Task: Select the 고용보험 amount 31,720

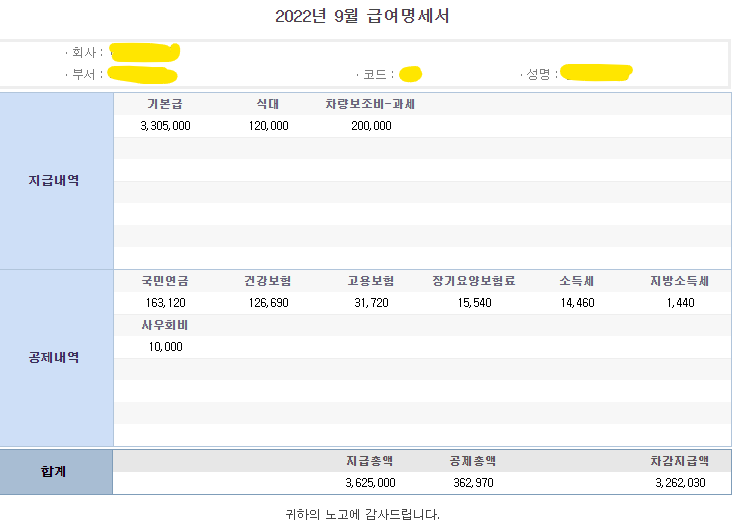Action: click(373, 303)
